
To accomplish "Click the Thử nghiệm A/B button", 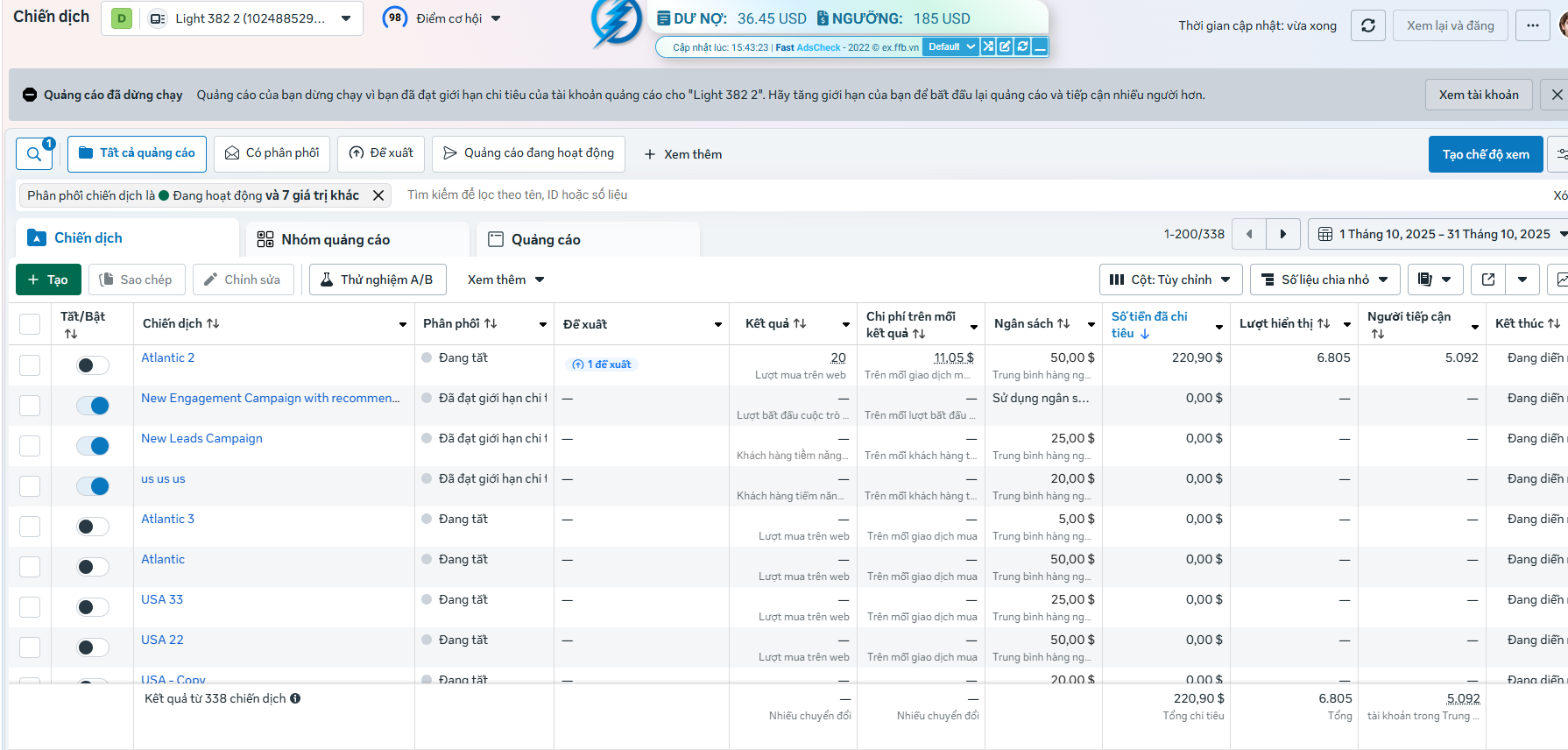I will [378, 279].
